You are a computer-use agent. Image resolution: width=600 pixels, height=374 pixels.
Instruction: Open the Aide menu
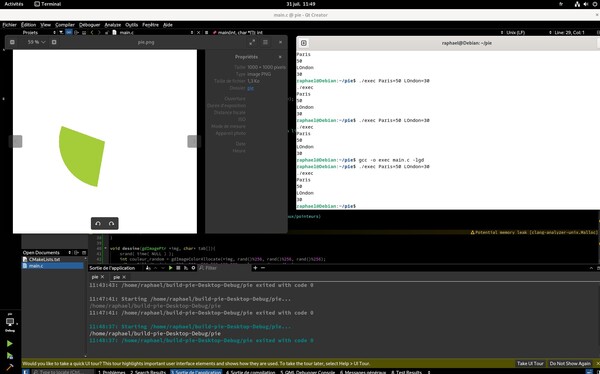pos(168,25)
